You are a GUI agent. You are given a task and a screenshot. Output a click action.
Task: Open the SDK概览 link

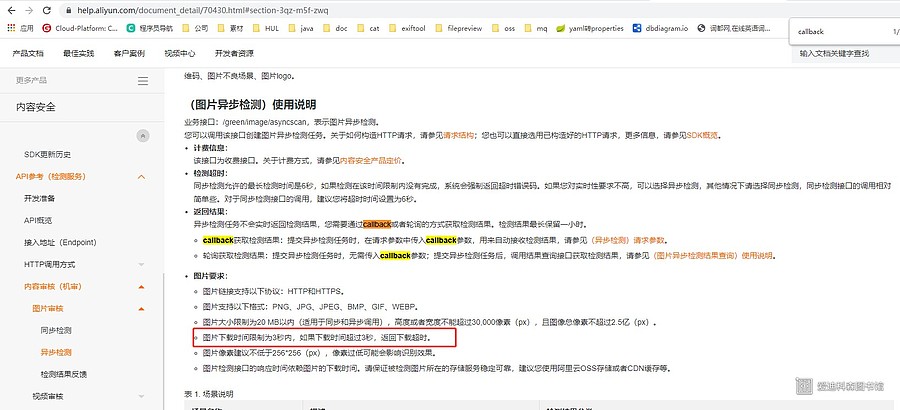tap(703, 136)
